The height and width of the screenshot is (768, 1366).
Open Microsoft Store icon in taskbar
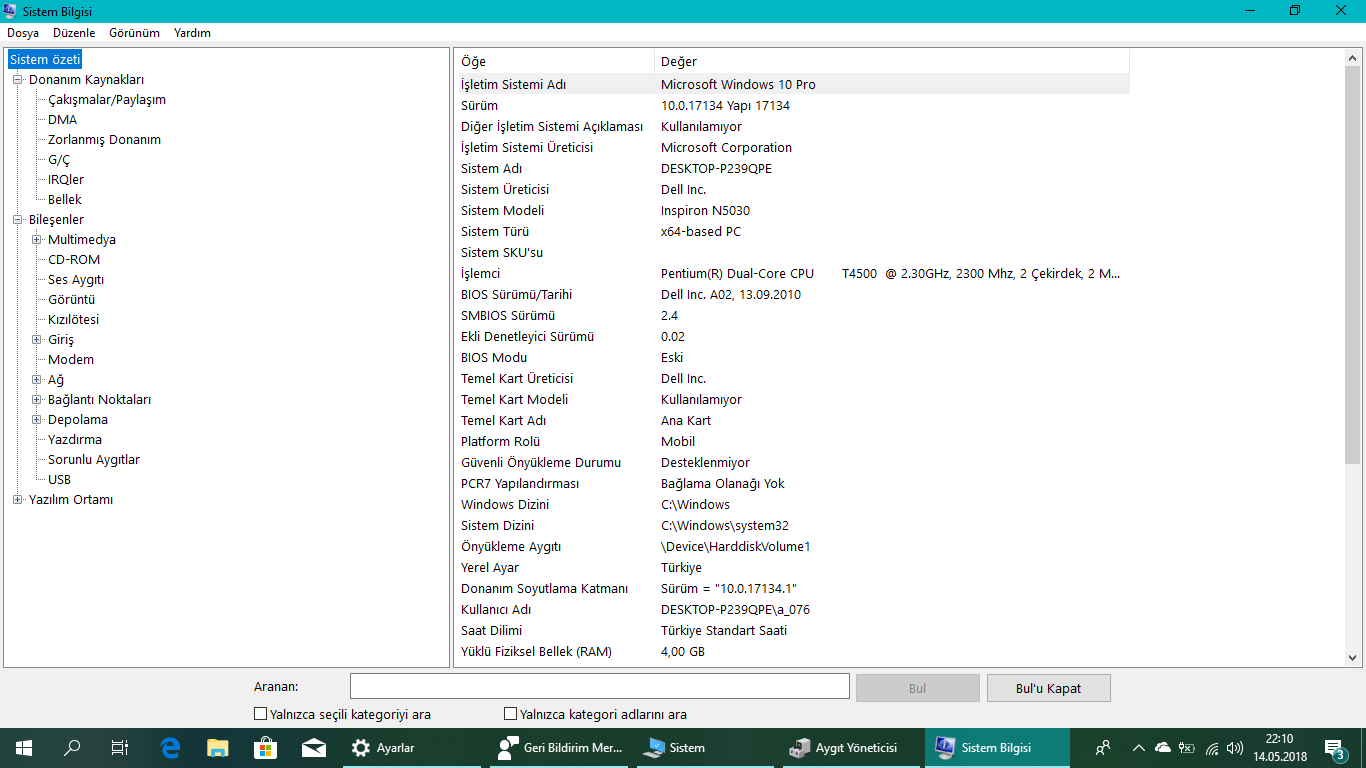pyautogui.click(x=265, y=747)
